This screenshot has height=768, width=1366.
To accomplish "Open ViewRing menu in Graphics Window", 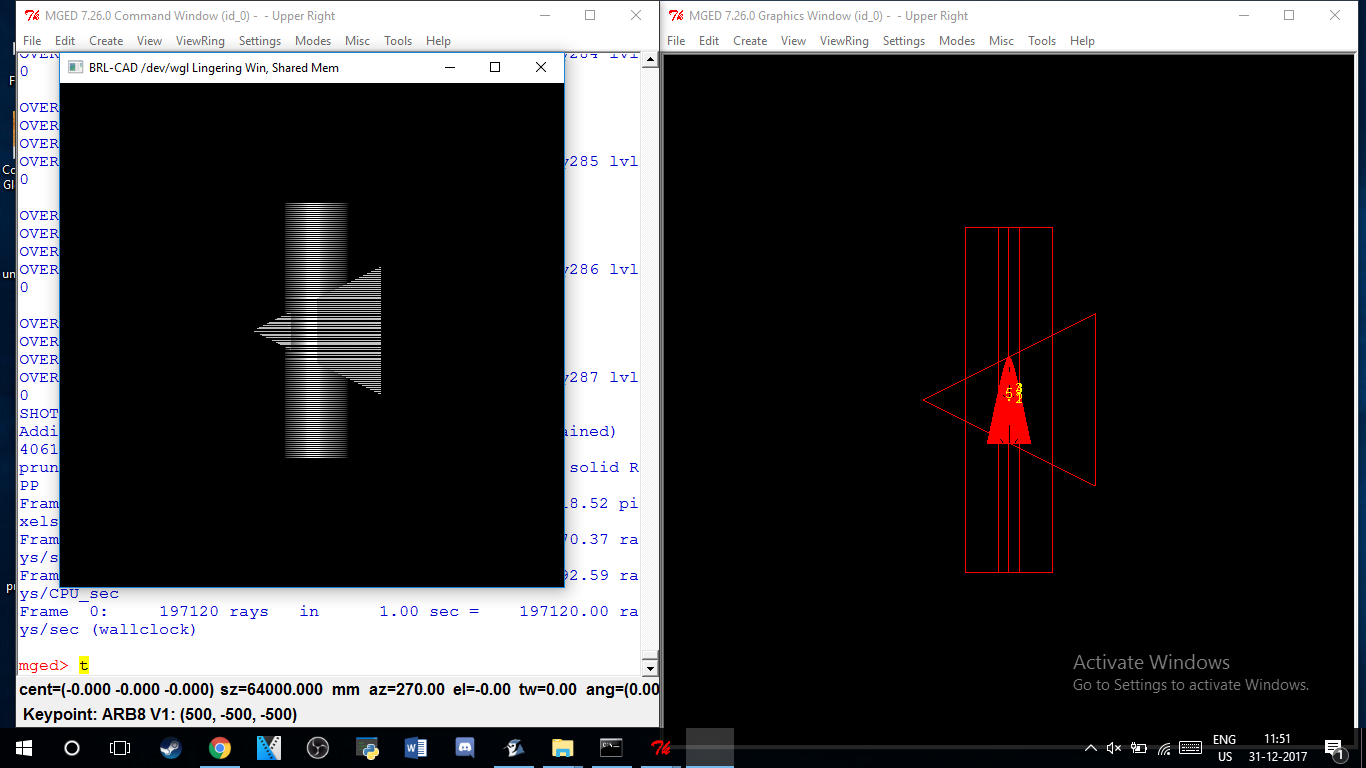I will [x=844, y=41].
